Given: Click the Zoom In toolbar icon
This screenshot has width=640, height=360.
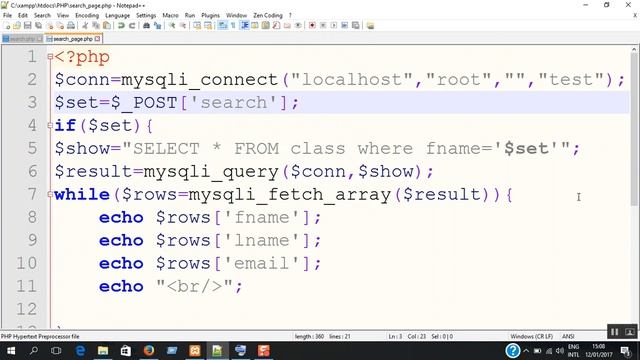Looking at the screenshot, I should coord(172,25).
